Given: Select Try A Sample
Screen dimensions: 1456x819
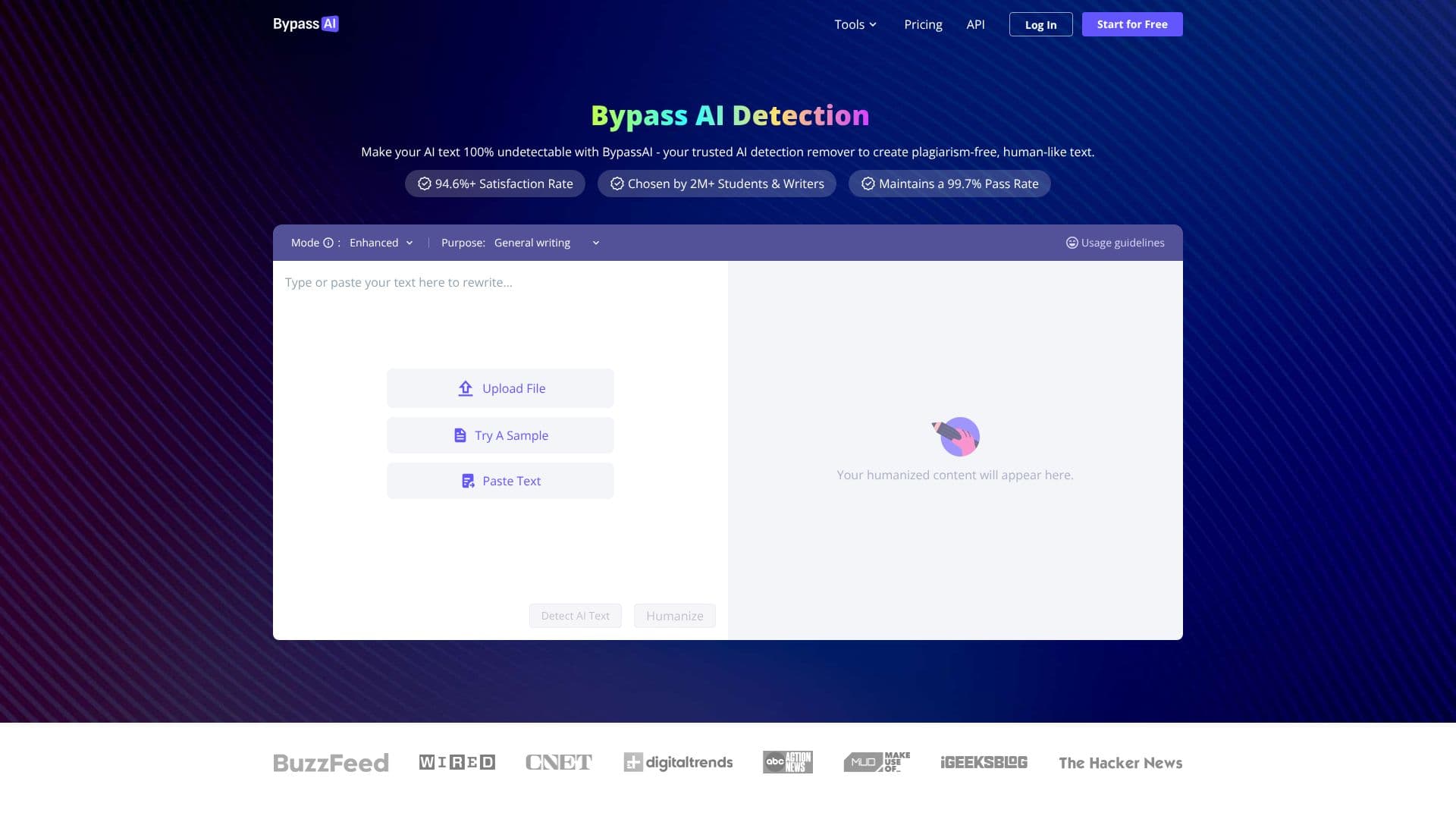Looking at the screenshot, I should pos(500,435).
